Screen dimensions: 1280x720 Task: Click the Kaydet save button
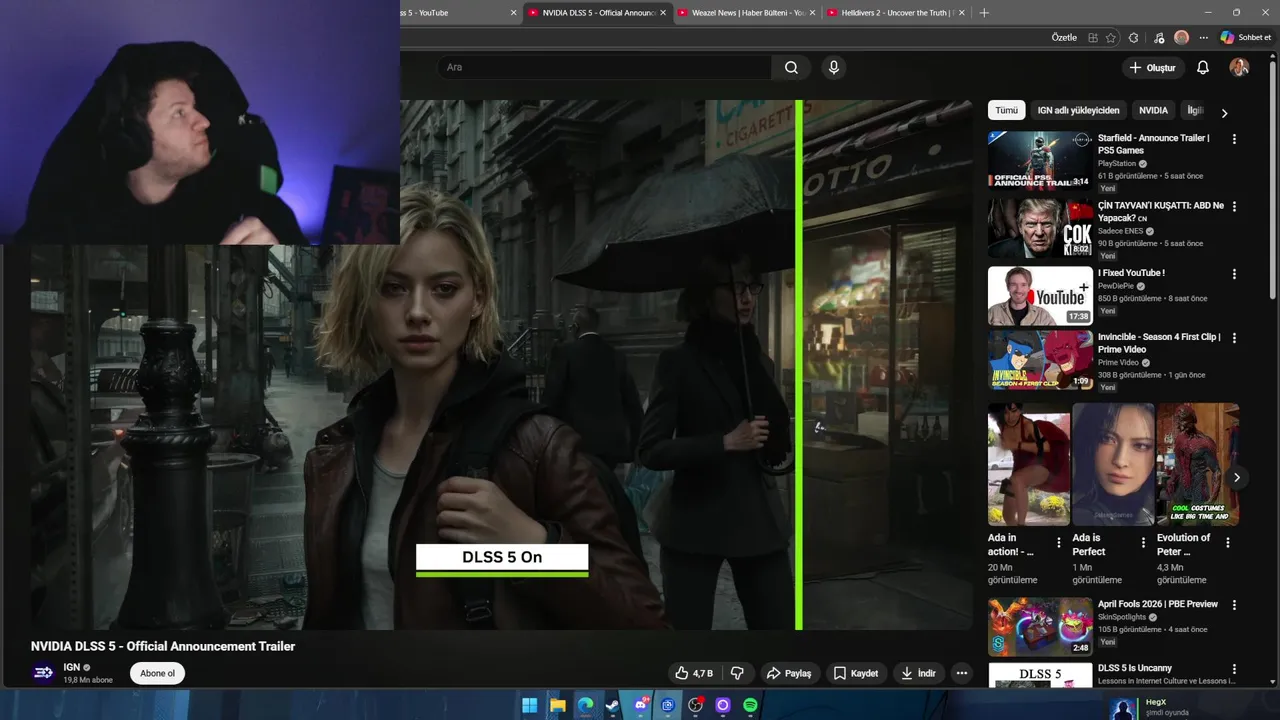coord(856,673)
